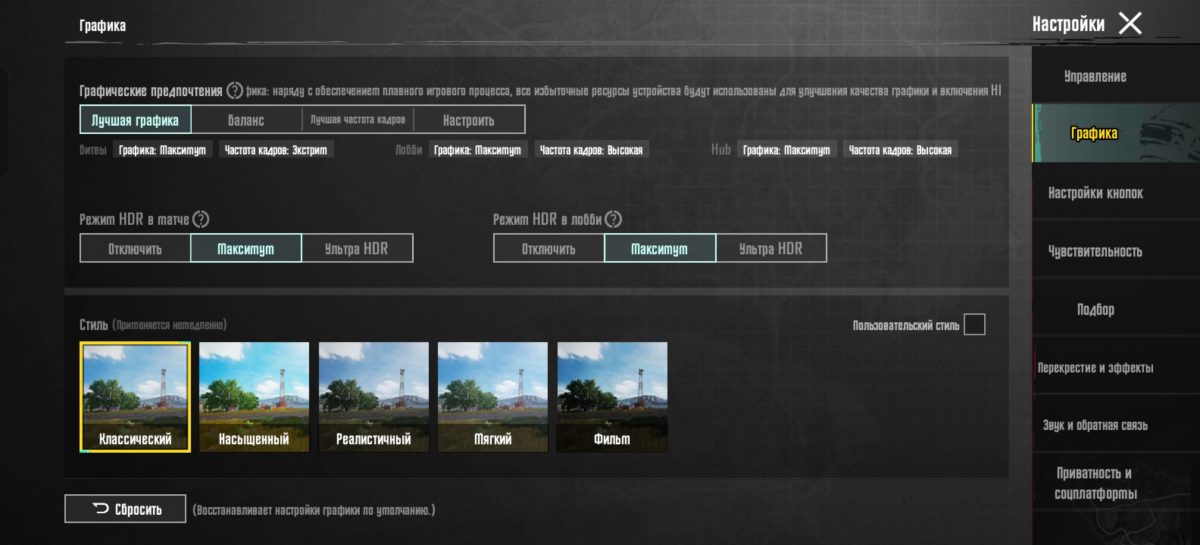Enable the Пользовательский стиль checkbox

pos(974,325)
